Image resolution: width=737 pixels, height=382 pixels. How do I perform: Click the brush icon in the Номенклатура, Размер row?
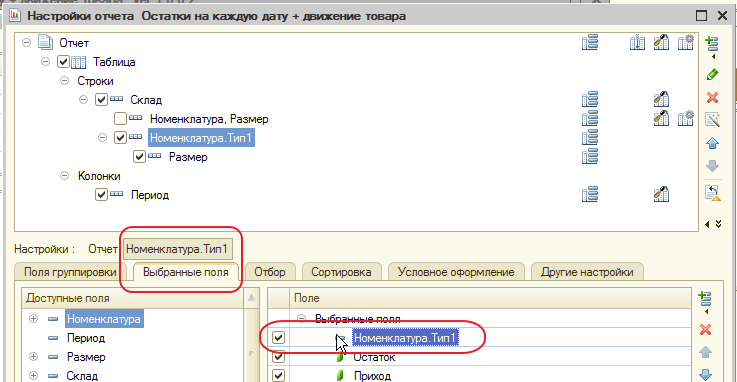pyautogui.click(x=661, y=118)
